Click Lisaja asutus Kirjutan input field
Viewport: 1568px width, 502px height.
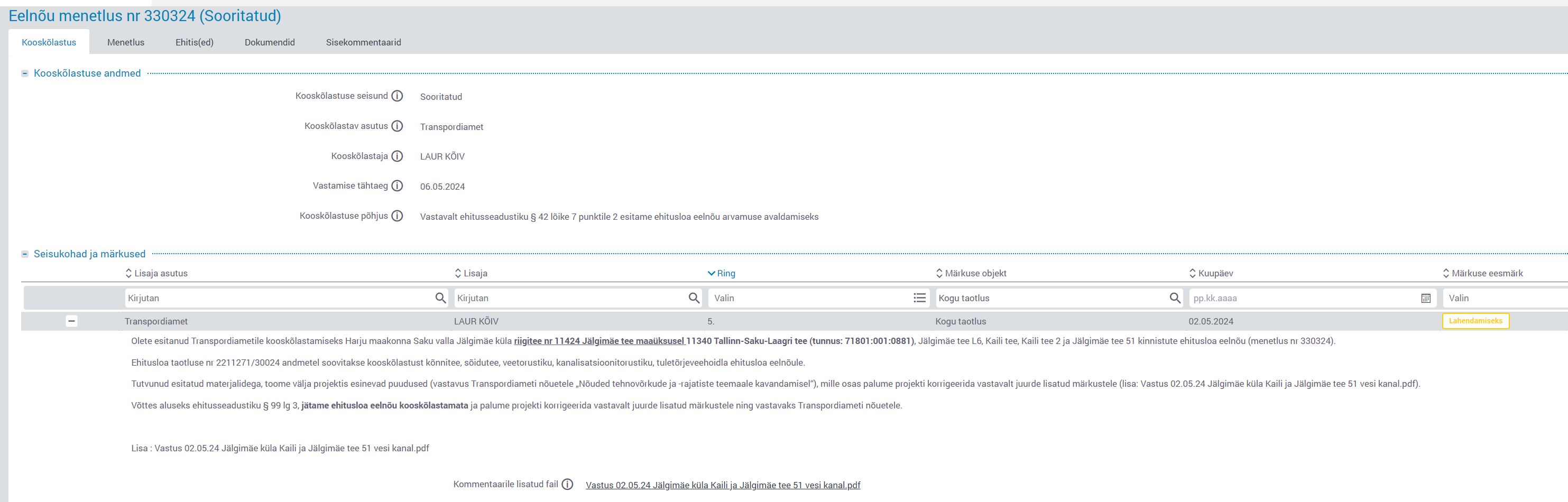click(286, 298)
